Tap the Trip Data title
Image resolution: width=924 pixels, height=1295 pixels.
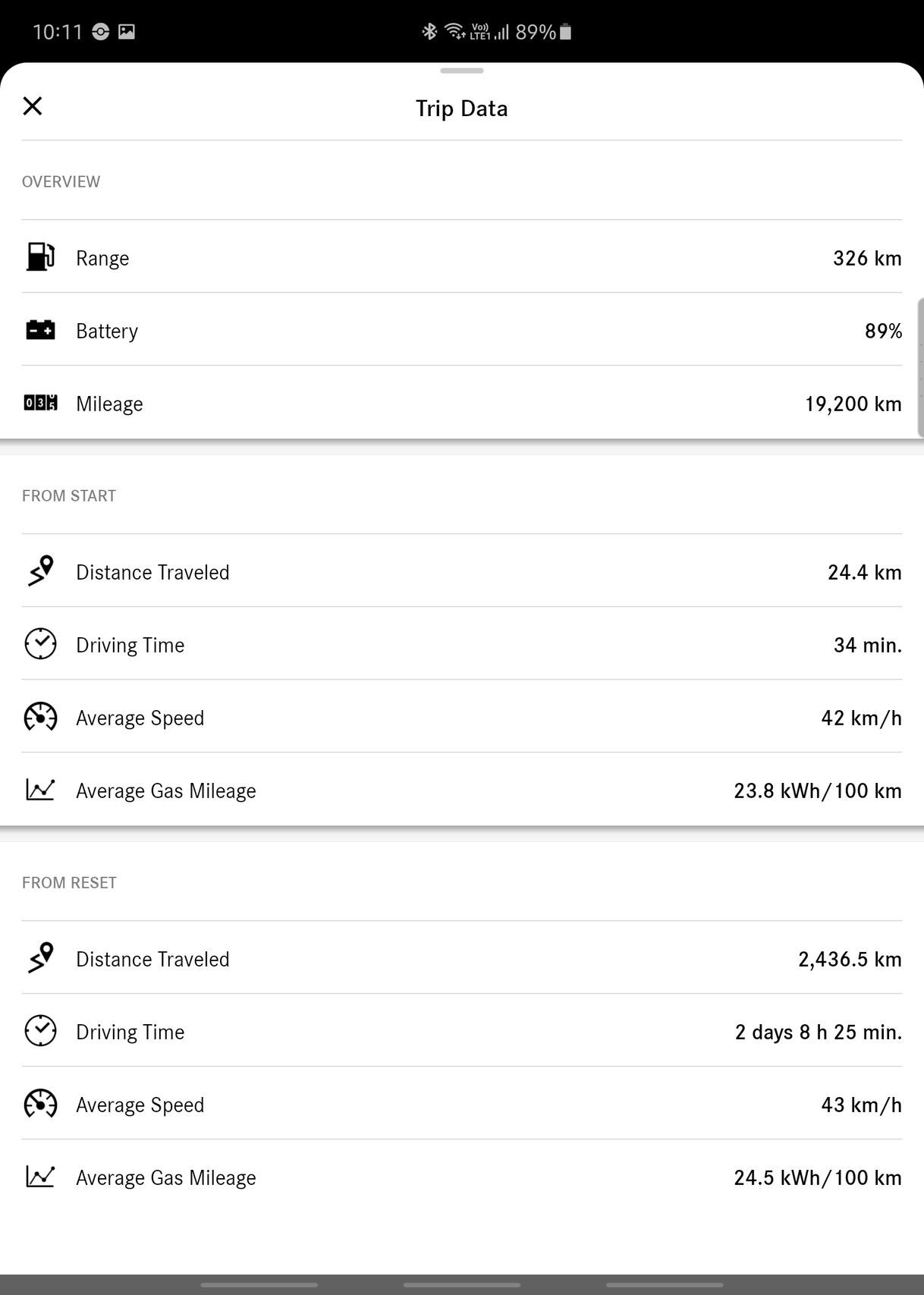click(x=461, y=108)
